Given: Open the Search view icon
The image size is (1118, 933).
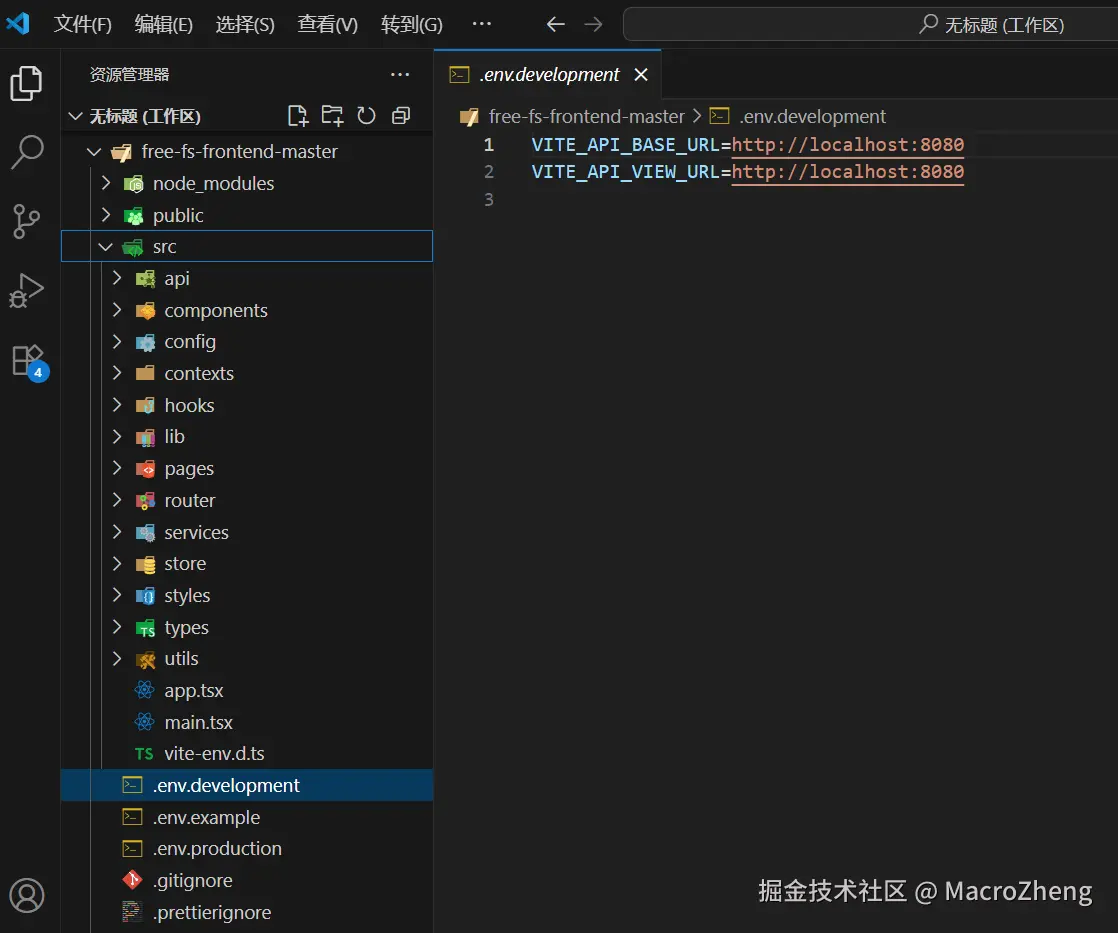Looking at the screenshot, I should pos(27,152).
